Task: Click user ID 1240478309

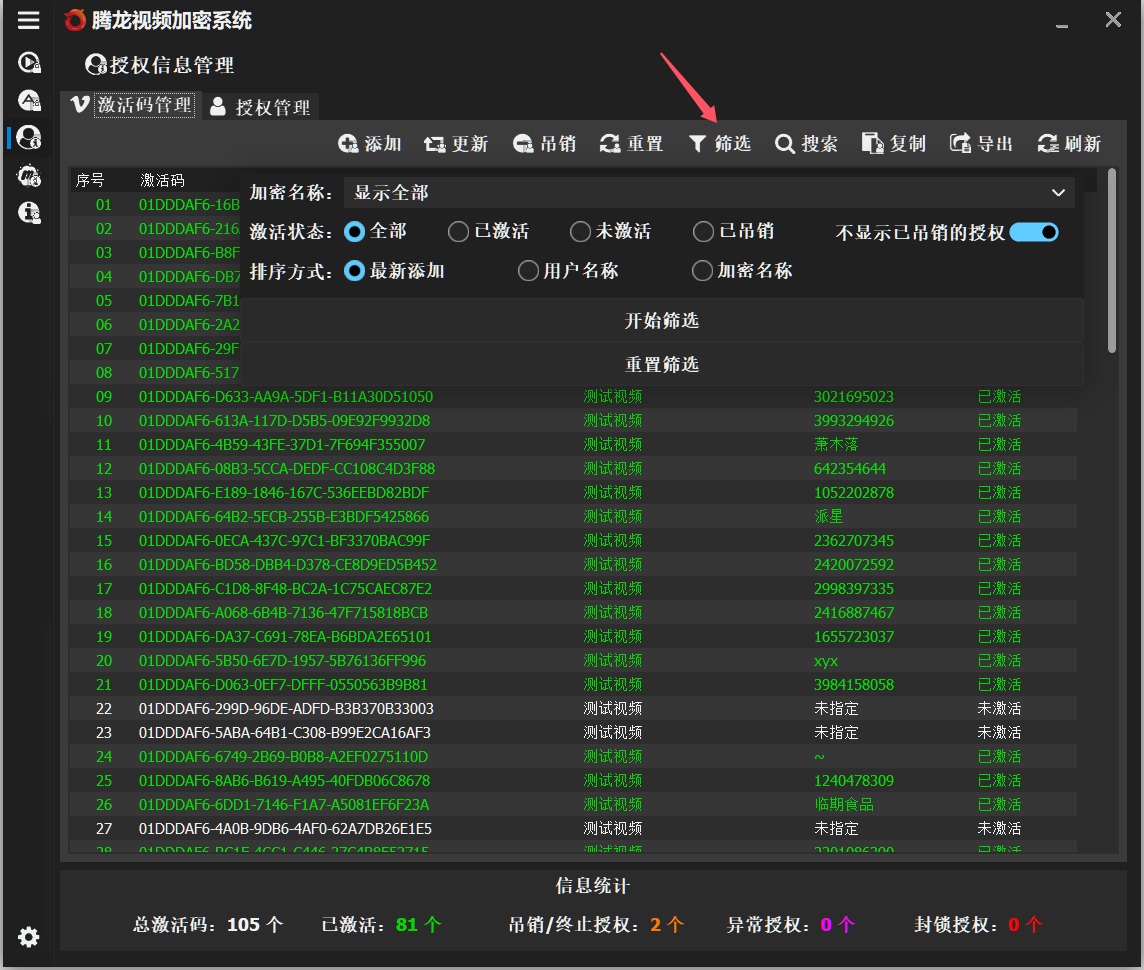Action: [x=854, y=780]
